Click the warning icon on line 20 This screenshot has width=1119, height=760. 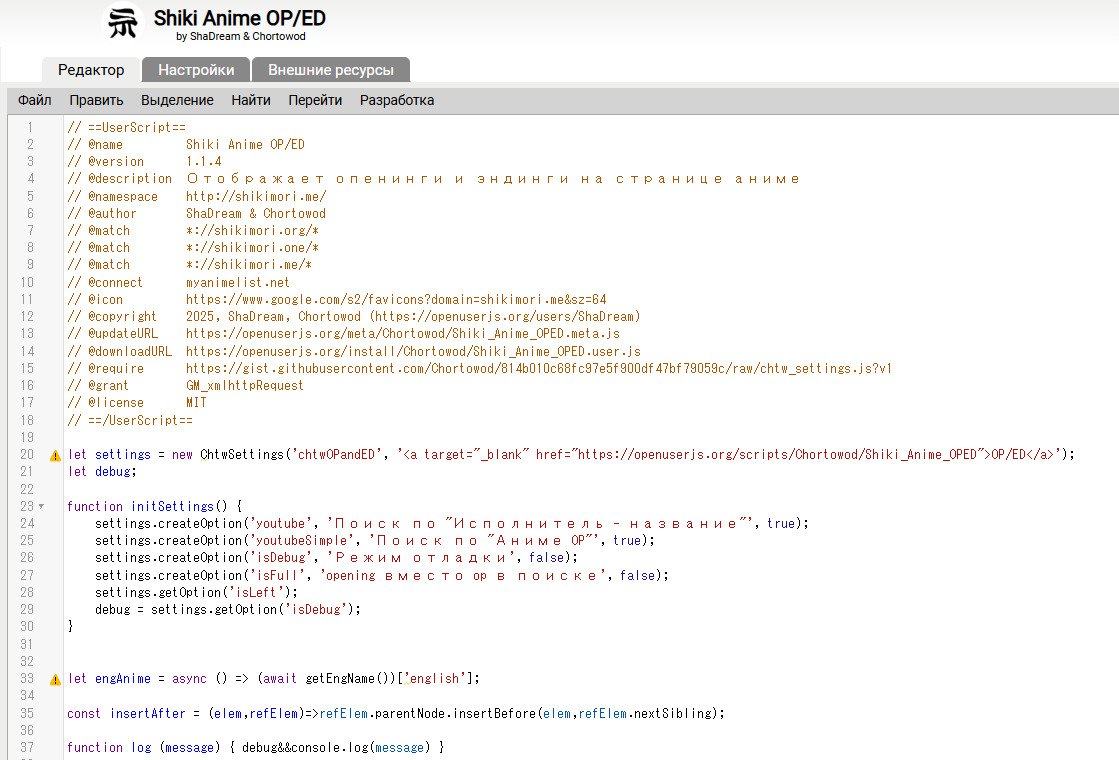(x=56, y=455)
